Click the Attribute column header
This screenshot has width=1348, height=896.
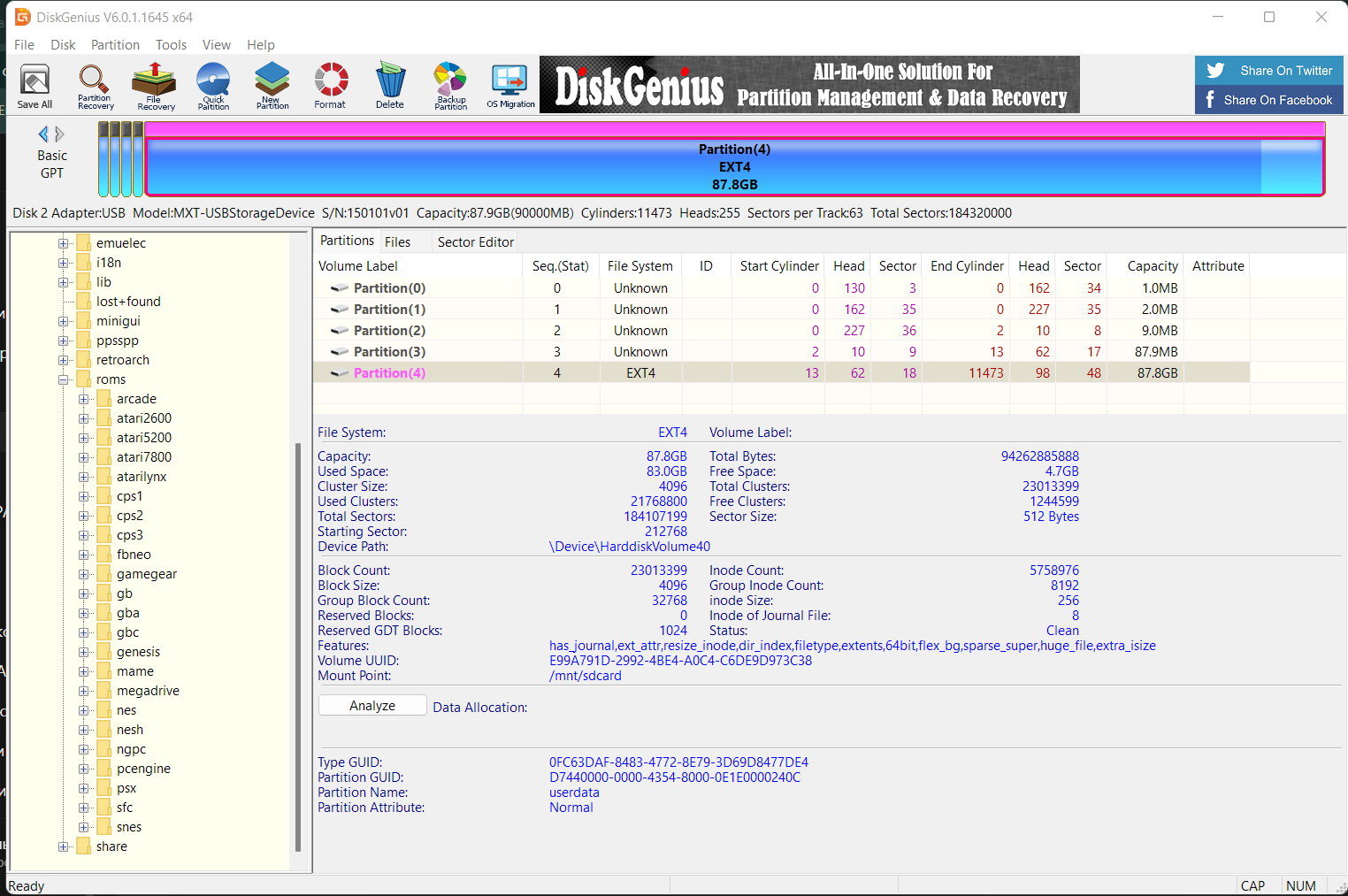tap(1217, 266)
